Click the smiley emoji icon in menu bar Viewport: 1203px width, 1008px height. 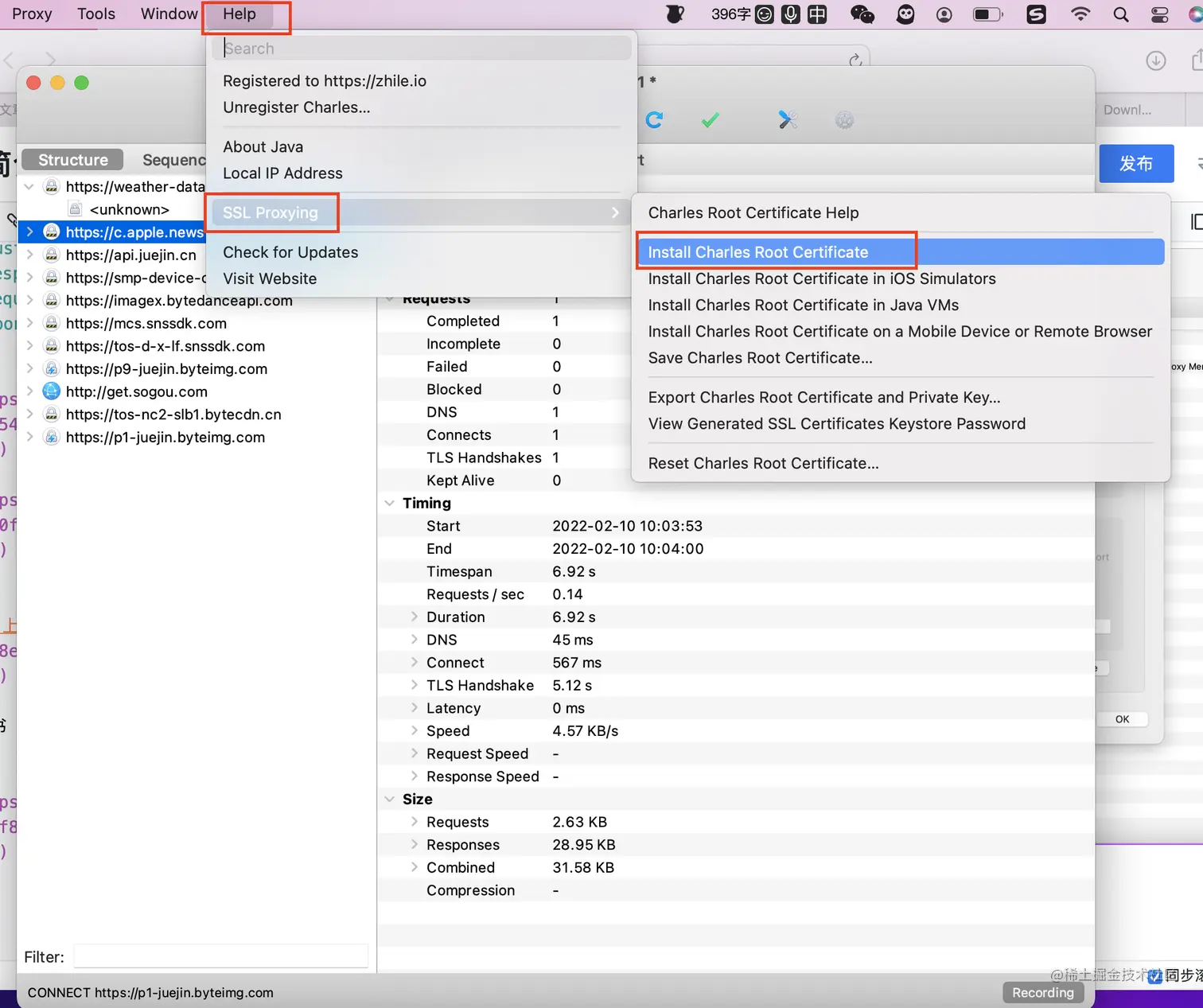tap(765, 14)
